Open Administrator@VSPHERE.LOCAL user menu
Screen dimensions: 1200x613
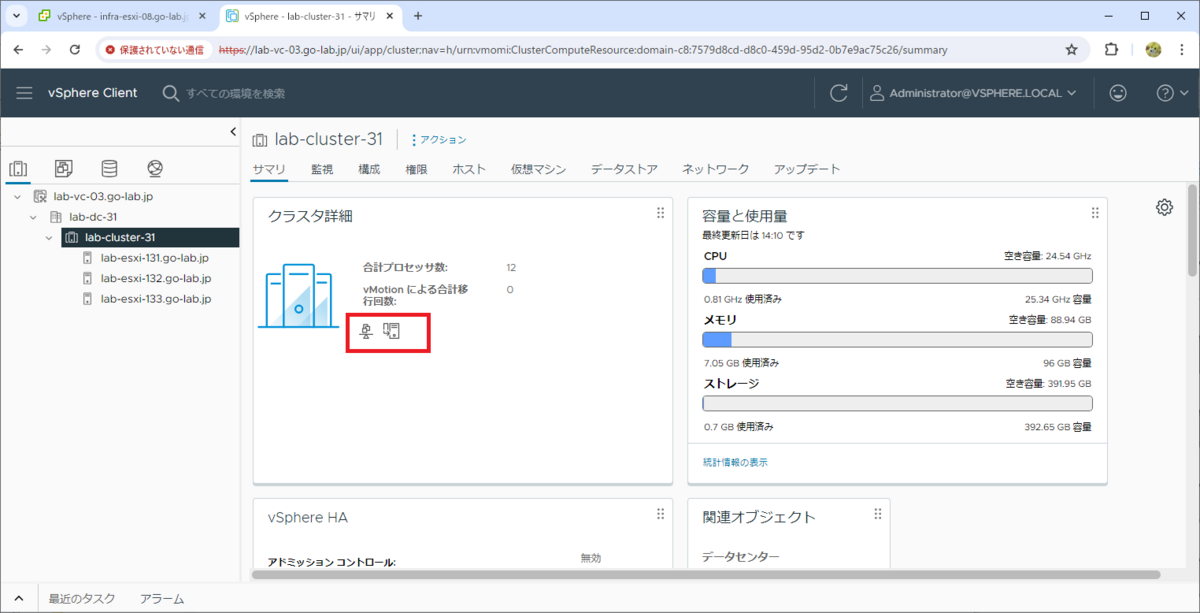(x=973, y=93)
